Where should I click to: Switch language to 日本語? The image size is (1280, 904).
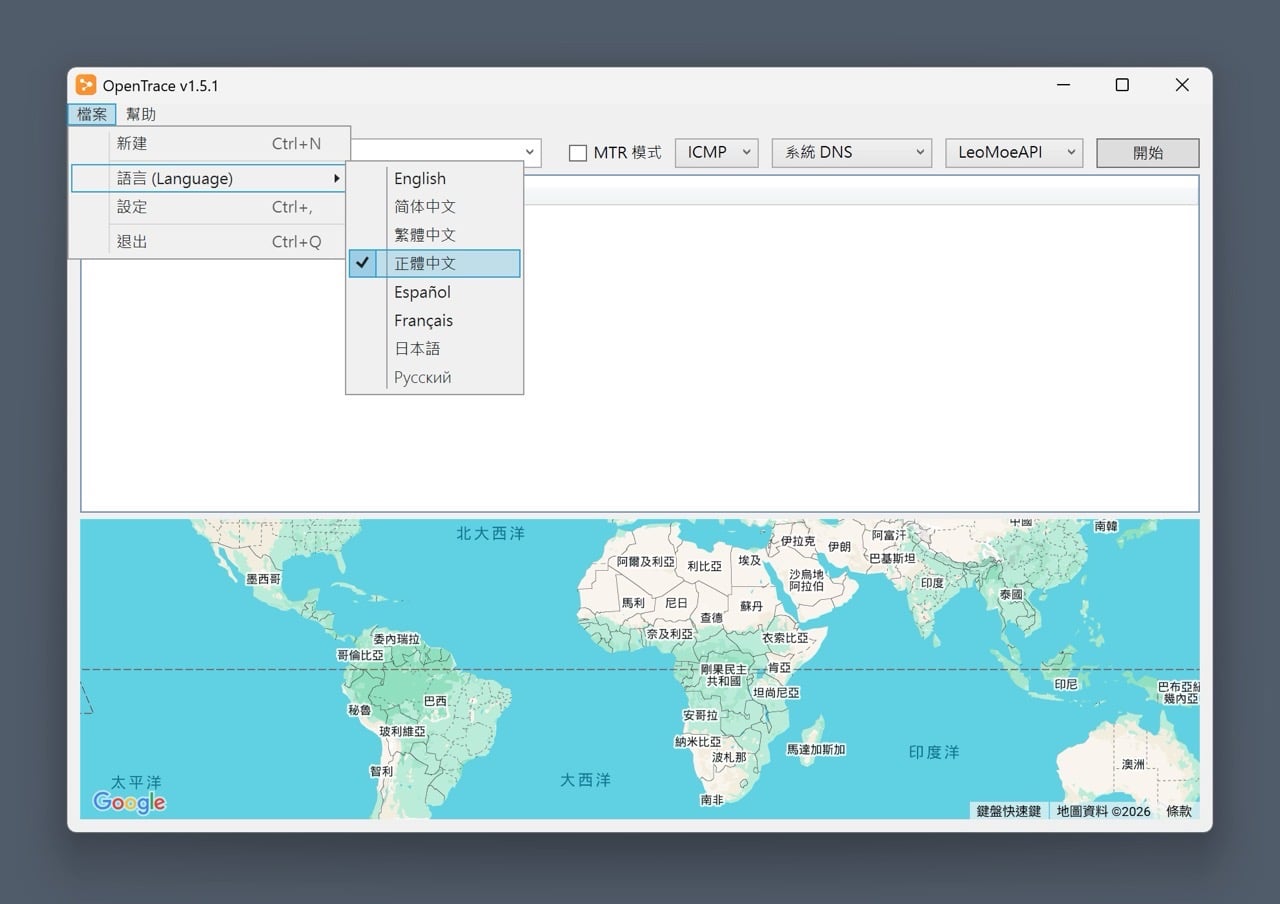[416, 349]
